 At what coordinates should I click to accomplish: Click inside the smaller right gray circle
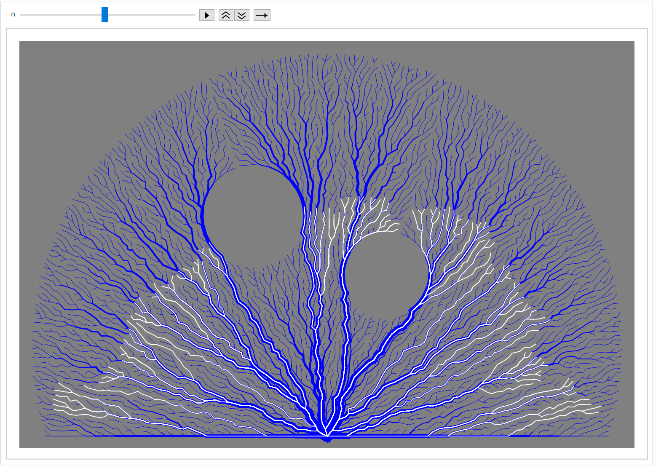tap(387, 273)
